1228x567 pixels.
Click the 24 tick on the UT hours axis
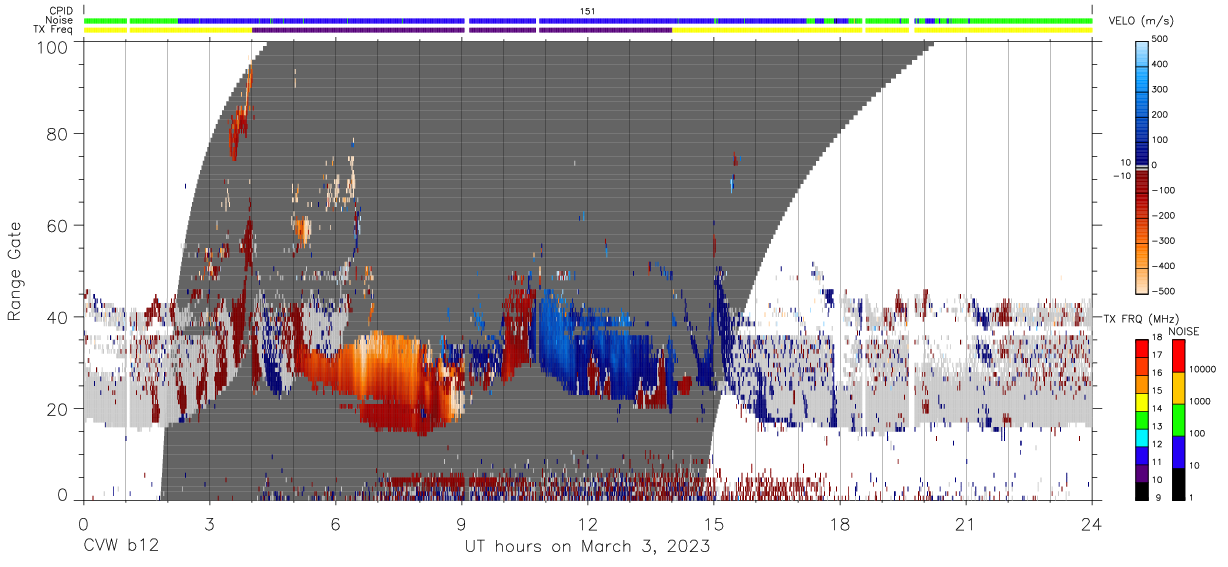point(1092,524)
